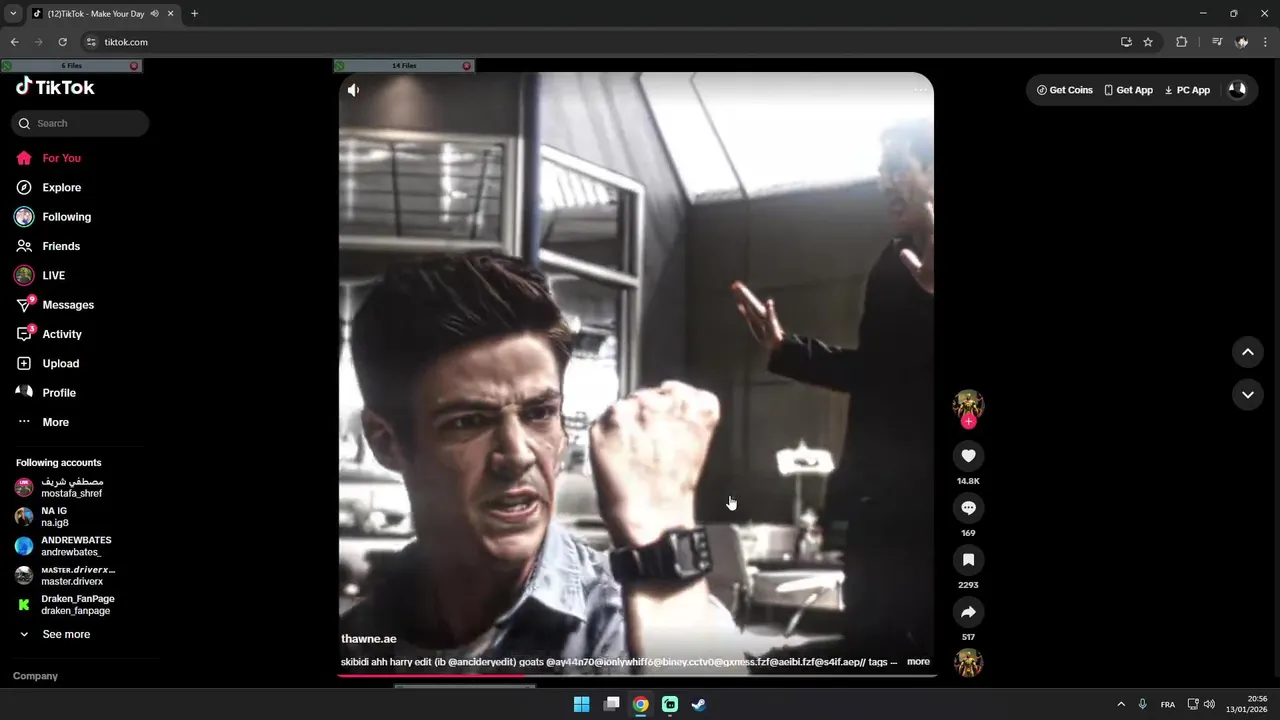Open the Chrome tab search dropdown
Image resolution: width=1280 pixels, height=720 pixels.
click(13, 14)
